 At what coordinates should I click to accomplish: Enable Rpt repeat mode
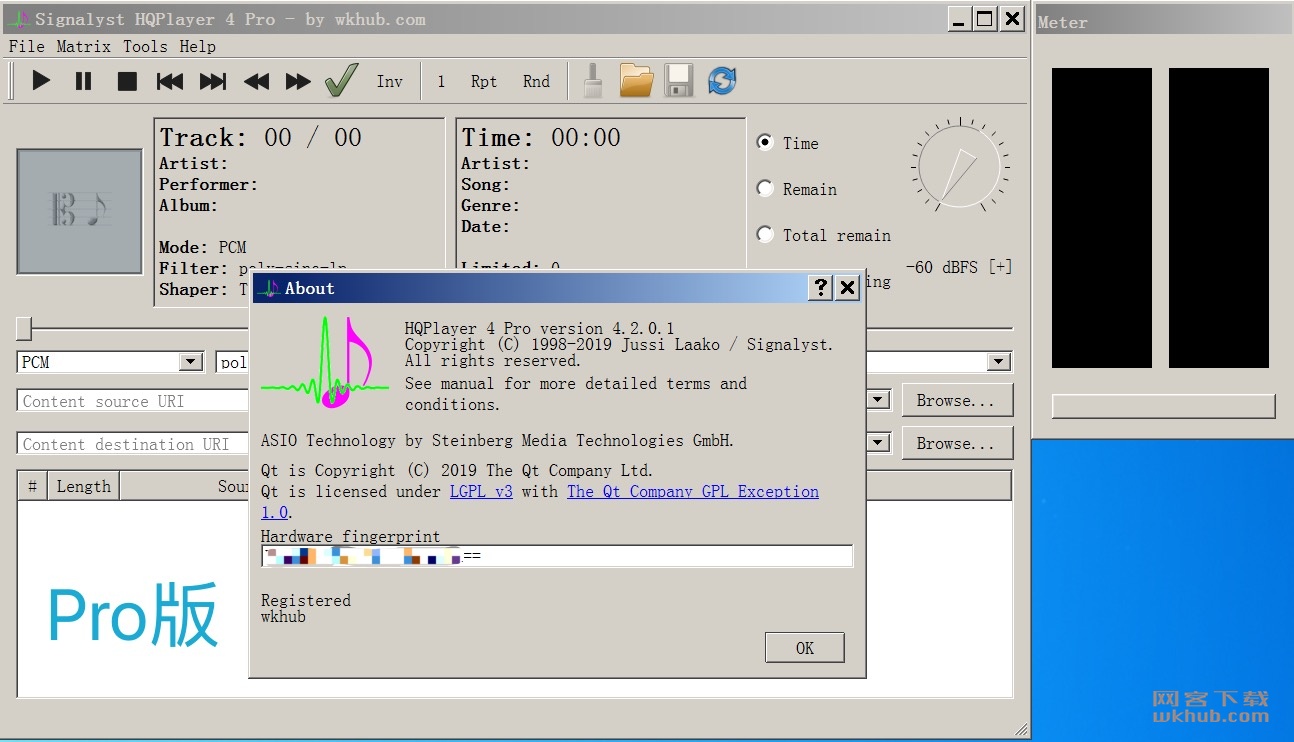[x=484, y=81]
